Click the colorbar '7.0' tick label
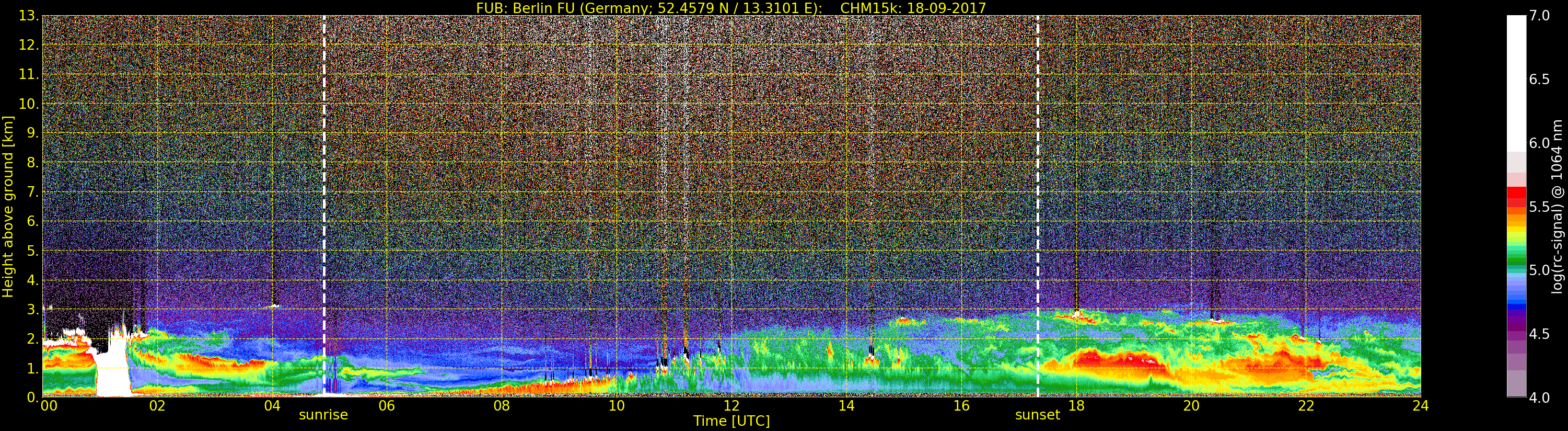The width and height of the screenshot is (1568, 431). click(1539, 16)
